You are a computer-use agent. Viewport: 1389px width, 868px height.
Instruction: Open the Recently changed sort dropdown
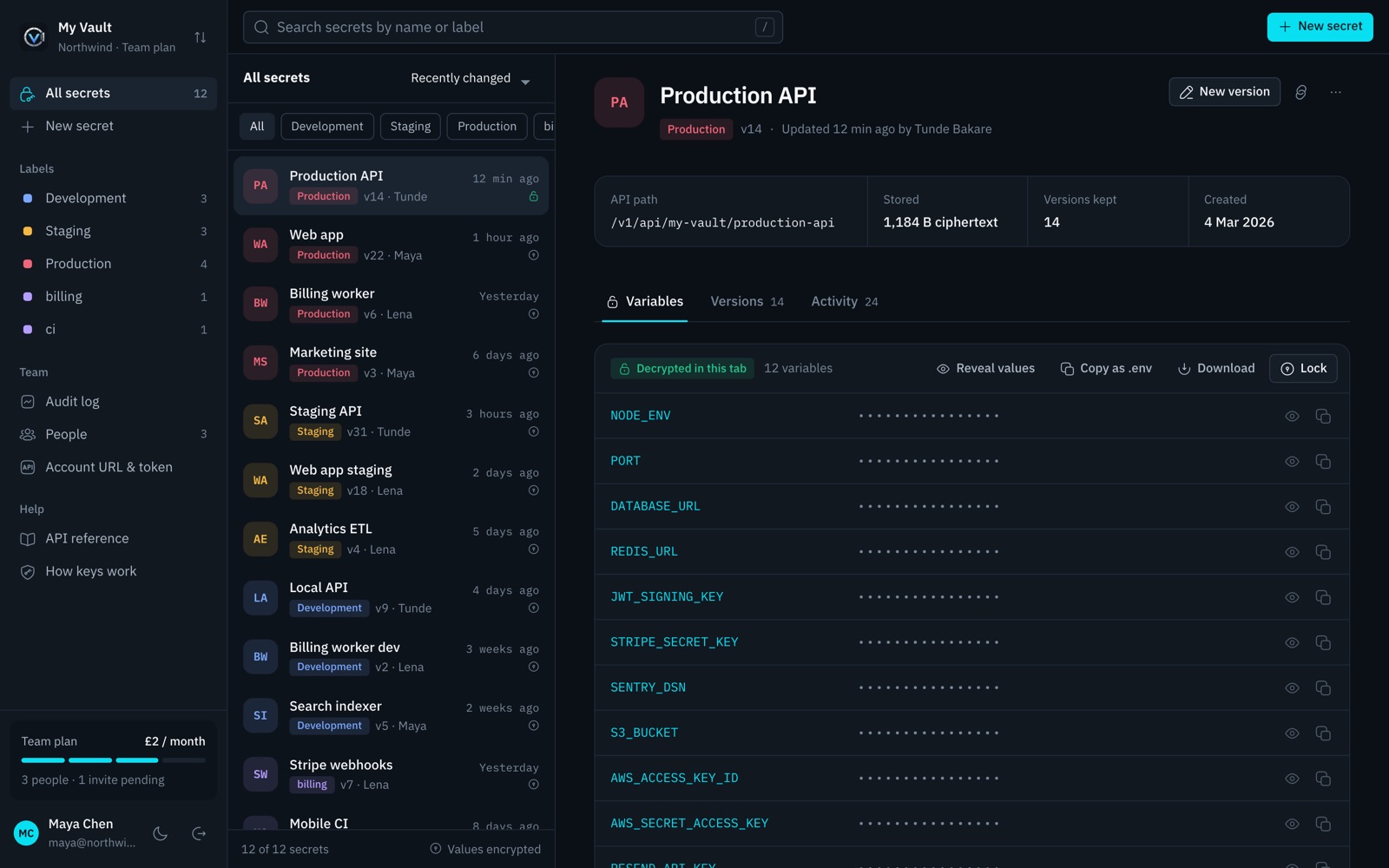[x=470, y=78]
